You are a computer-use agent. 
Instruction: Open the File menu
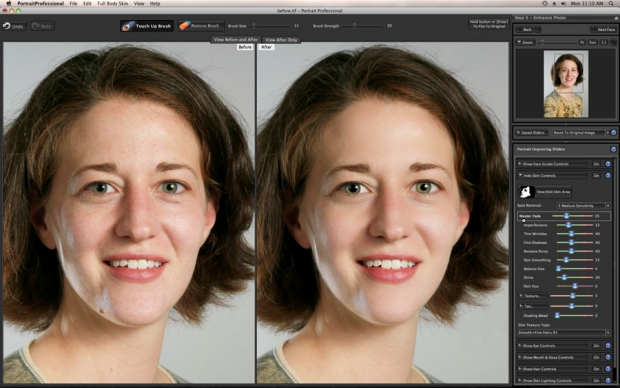74,3
